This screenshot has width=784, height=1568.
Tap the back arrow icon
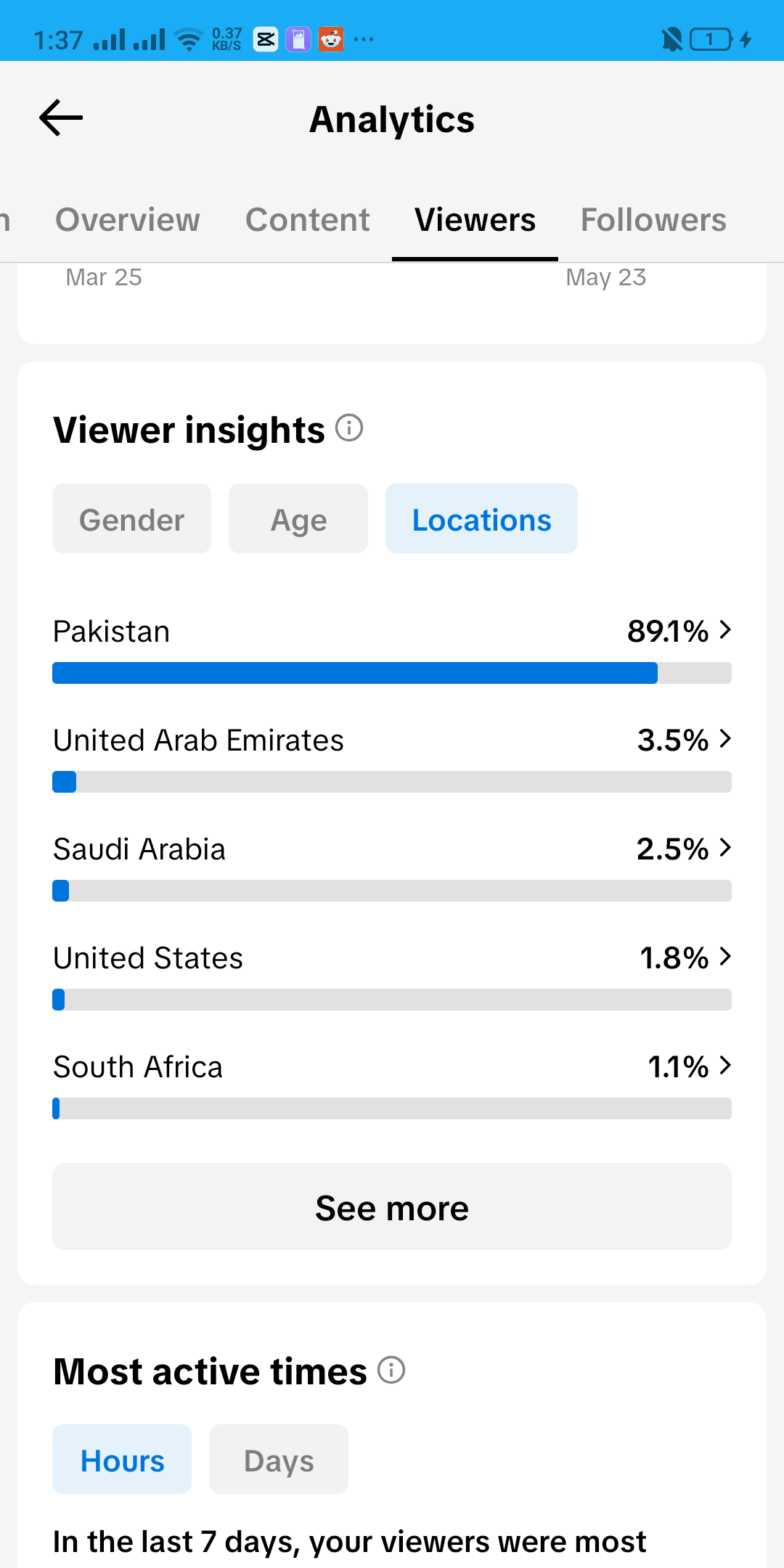[x=61, y=118]
